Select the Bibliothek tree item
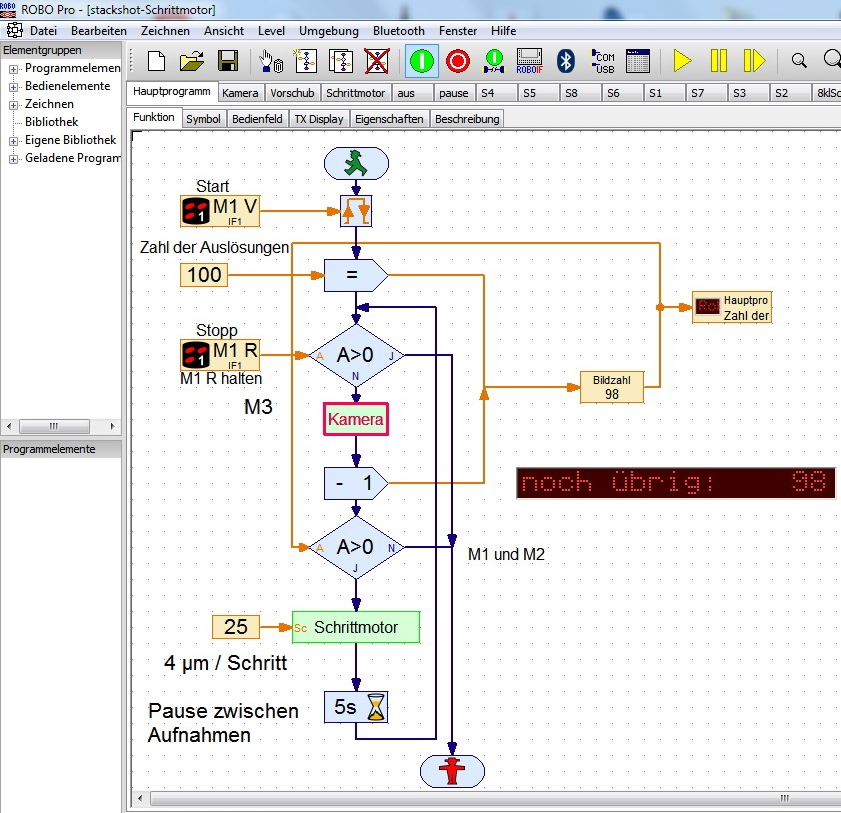This screenshot has height=813, width=841. pyautogui.click(x=51, y=122)
